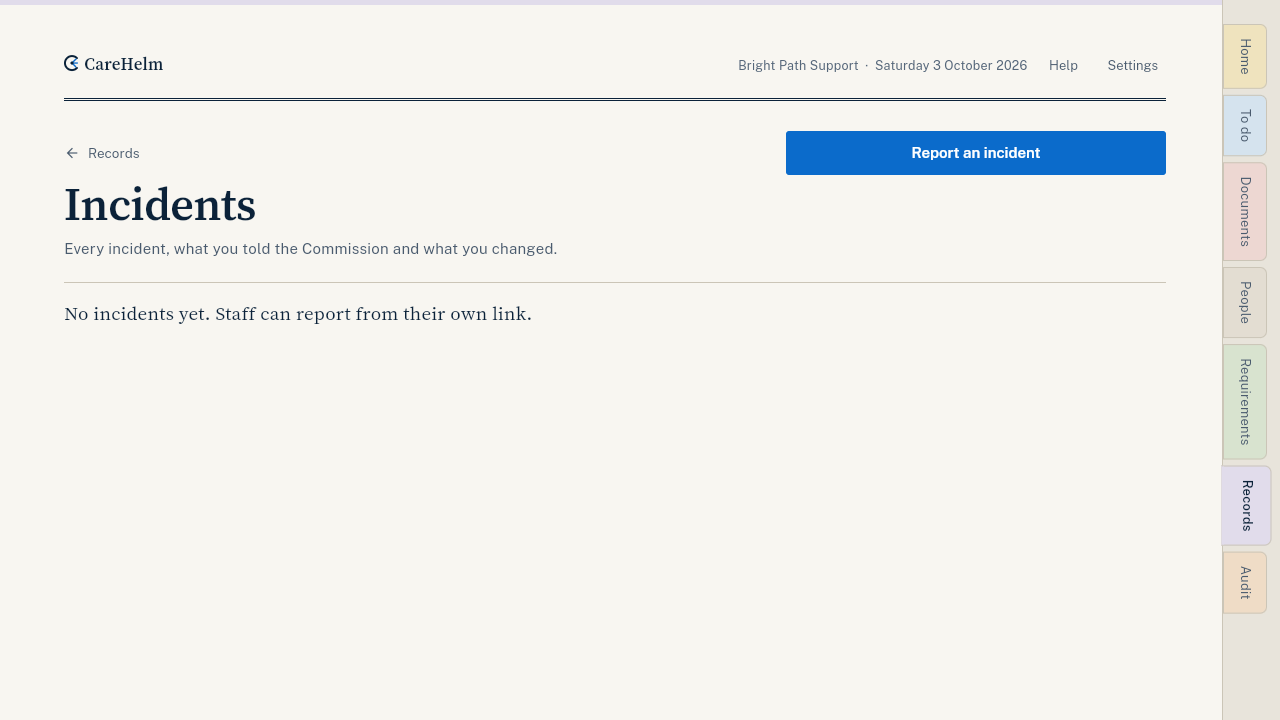Open the Help page
The width and height of the screenshot is (1280, 720).
[1063, 65]
